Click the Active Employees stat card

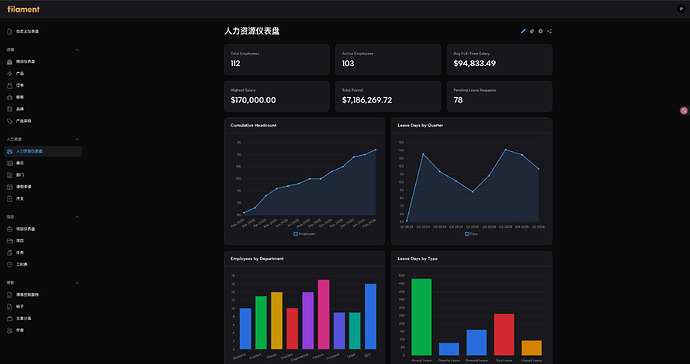click(x=388, y=59)
